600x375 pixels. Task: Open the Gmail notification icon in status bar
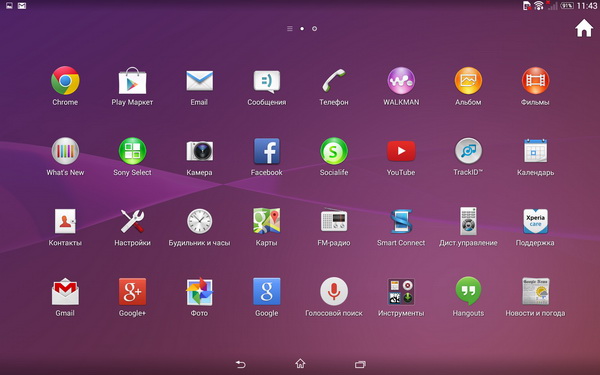pyautogui.click(x=22, y=6)
